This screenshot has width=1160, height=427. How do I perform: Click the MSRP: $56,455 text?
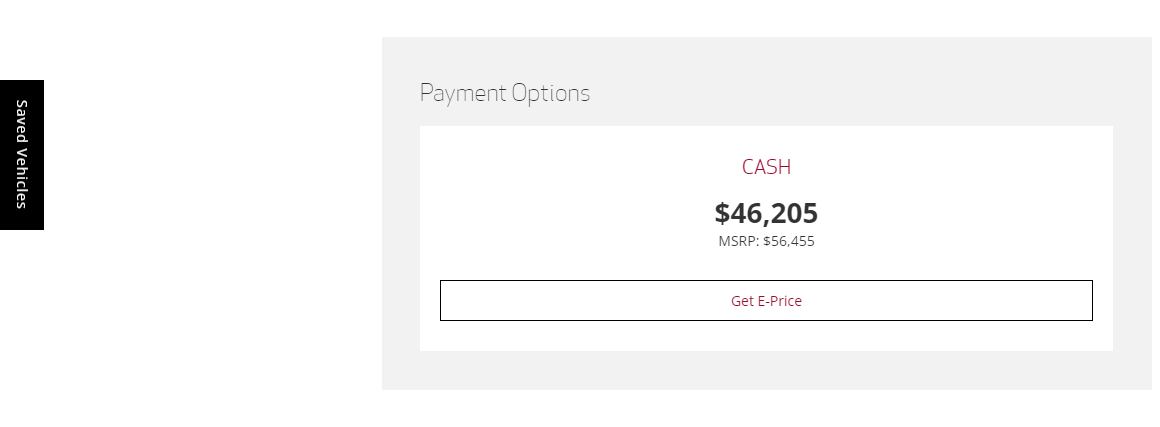point(766,241)
